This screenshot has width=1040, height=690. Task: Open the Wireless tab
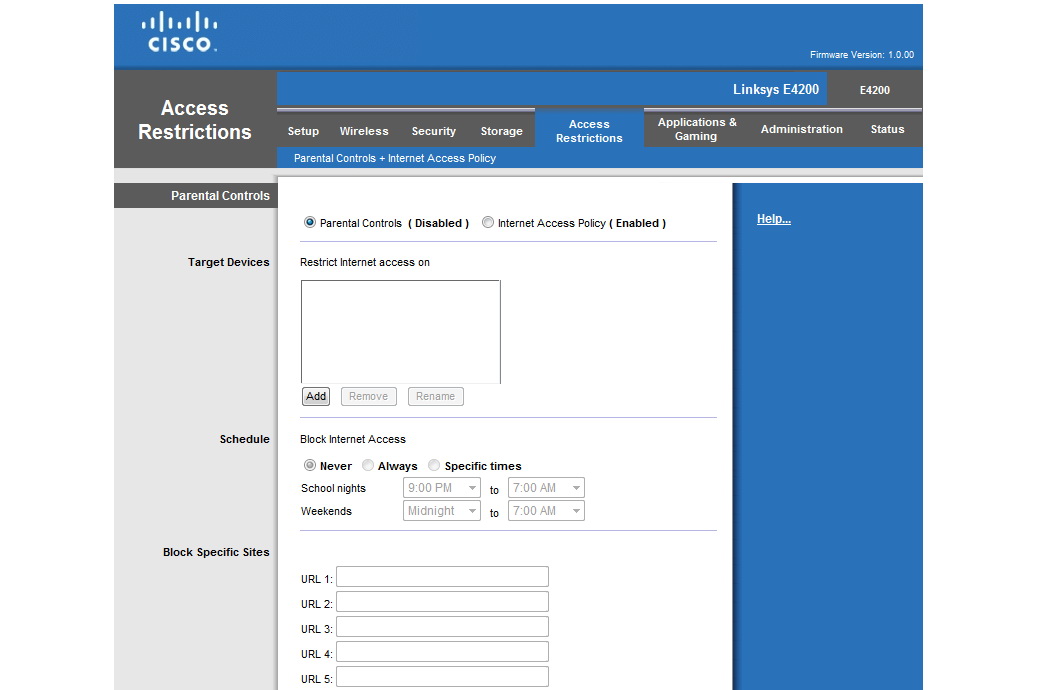pos(364,131)
